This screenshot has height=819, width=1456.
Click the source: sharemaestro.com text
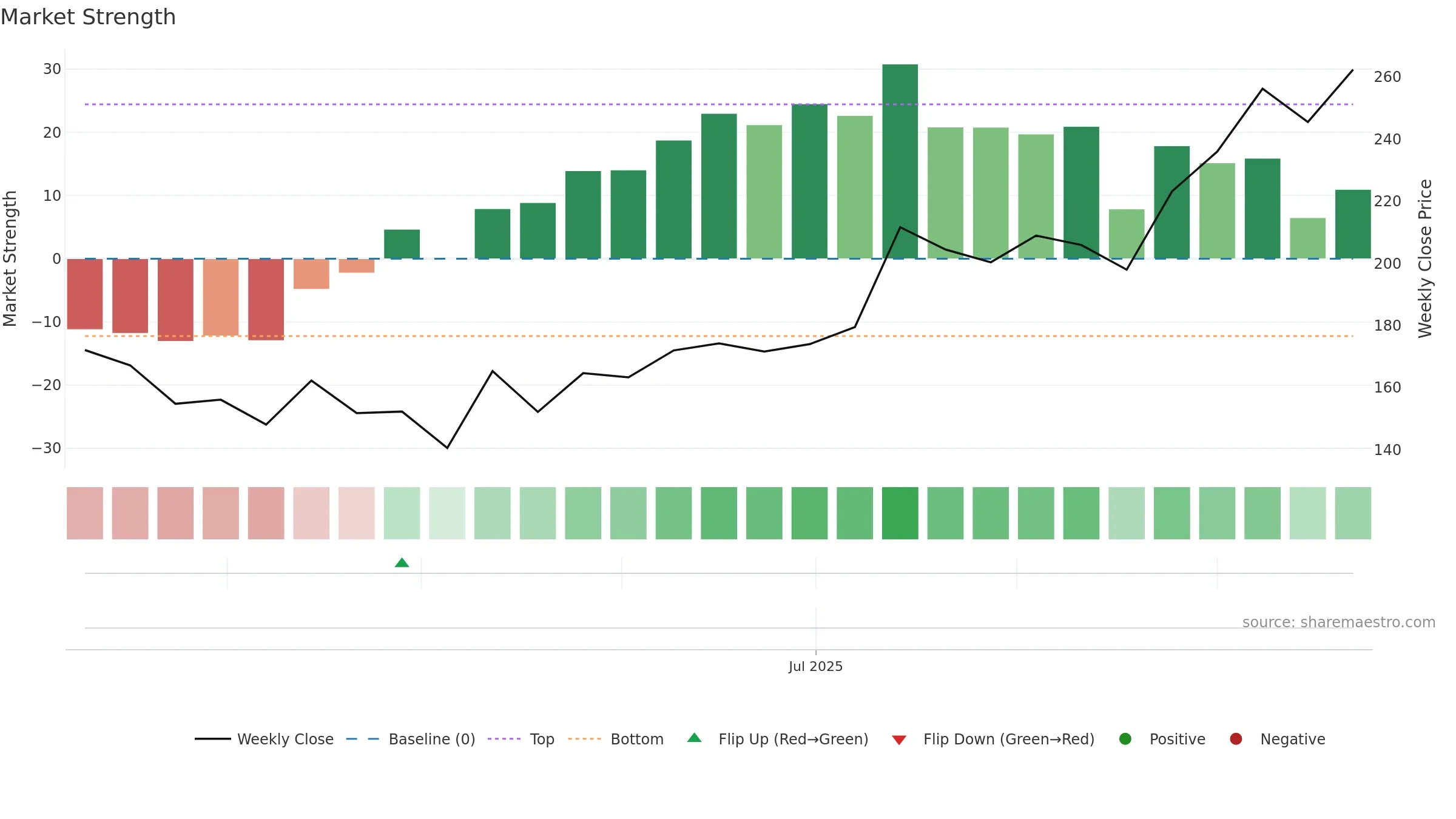1339,622
